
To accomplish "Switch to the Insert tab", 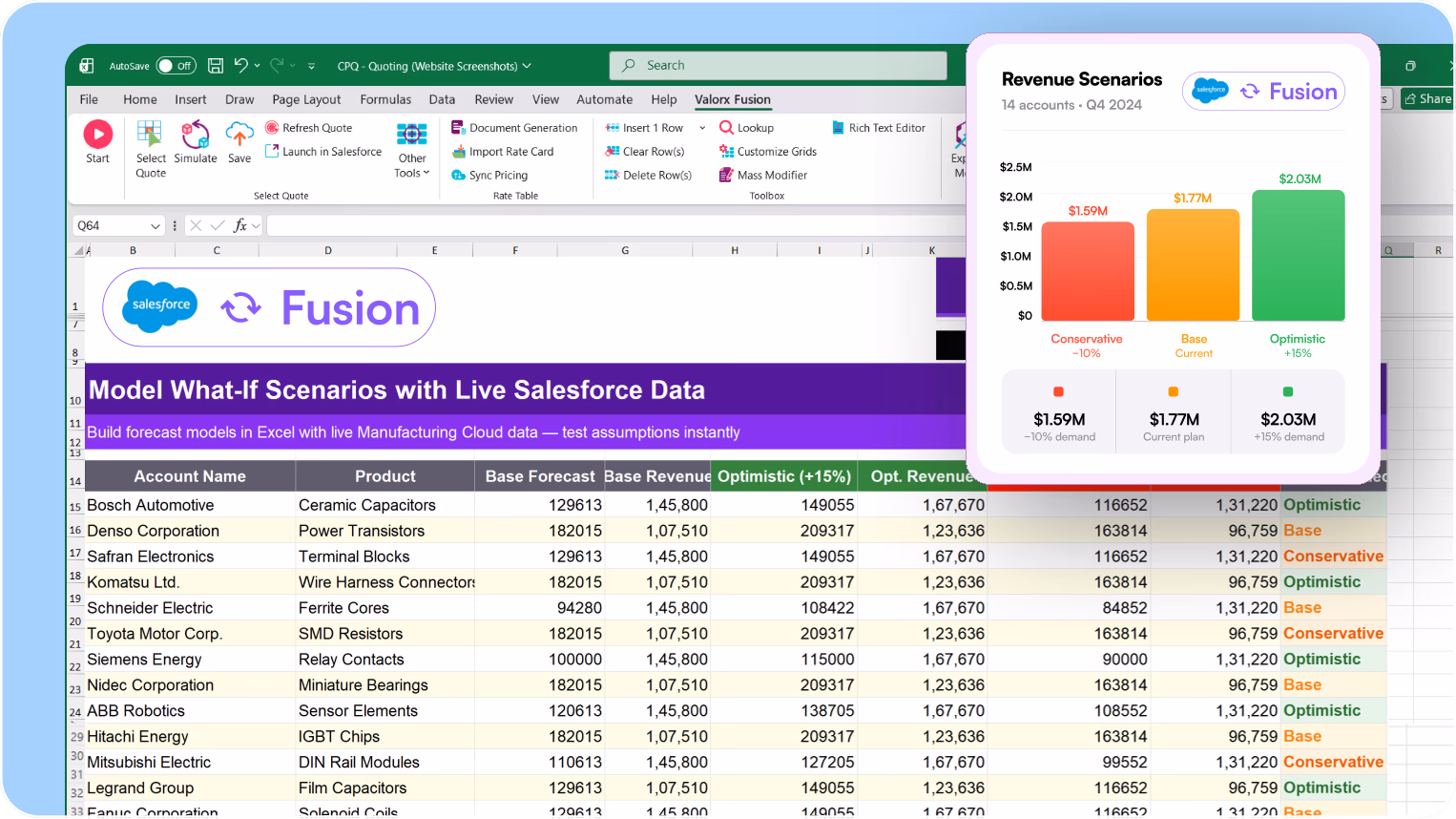I will coord(191,99).
